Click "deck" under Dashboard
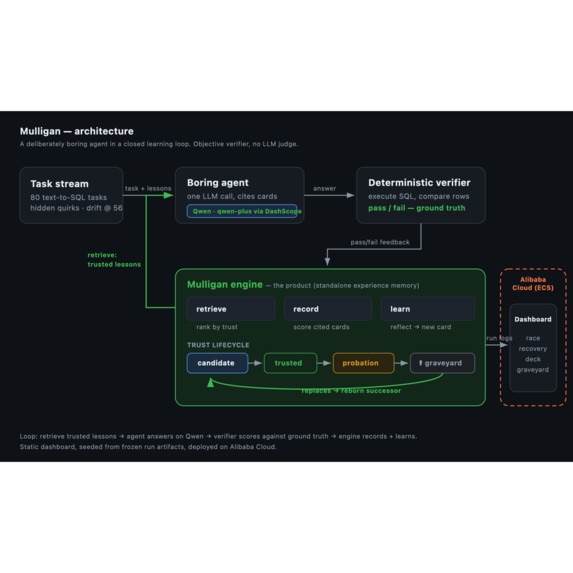The image size is (573, 573). point(533,359)
